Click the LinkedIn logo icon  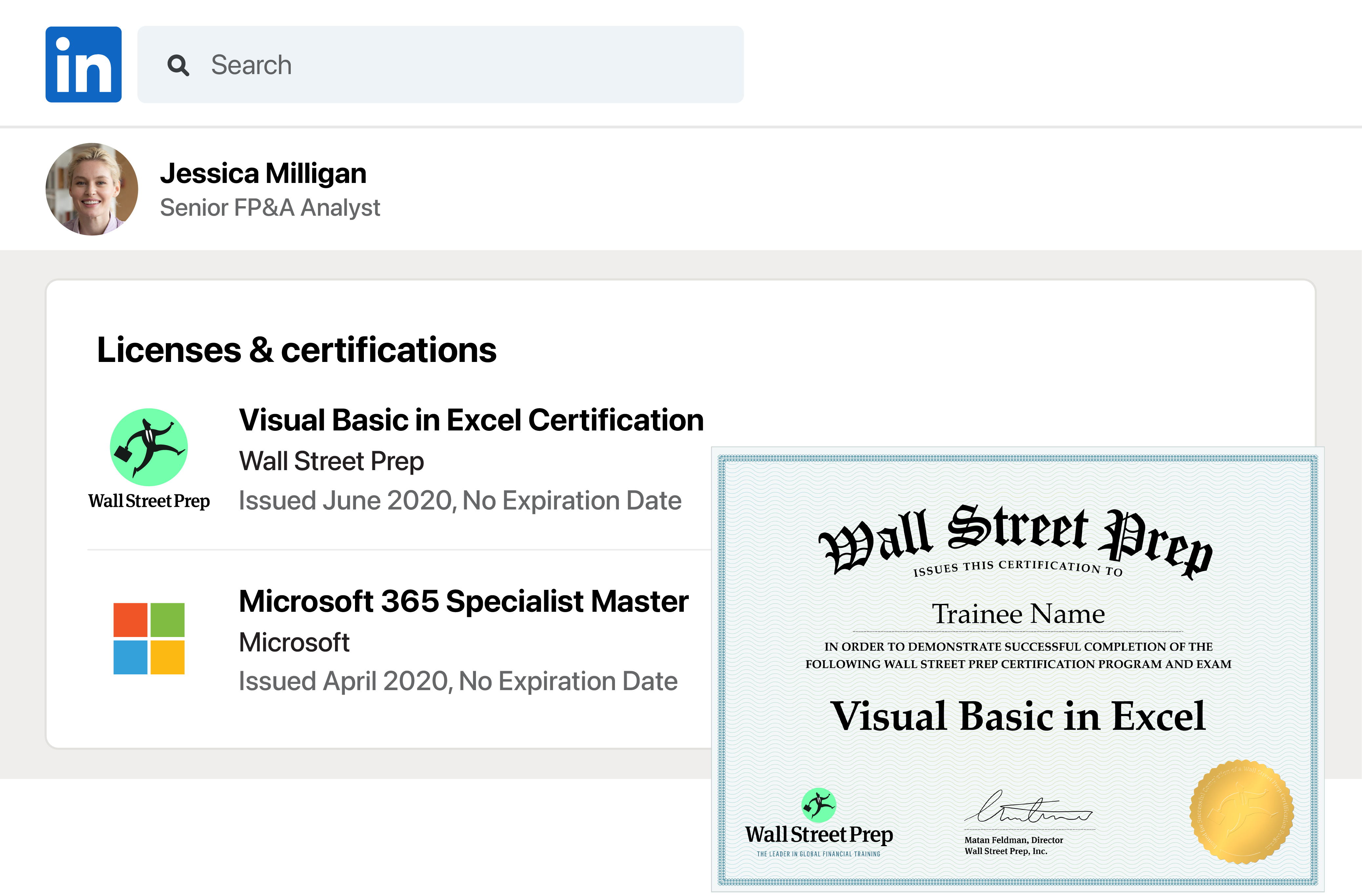point(84,65)
